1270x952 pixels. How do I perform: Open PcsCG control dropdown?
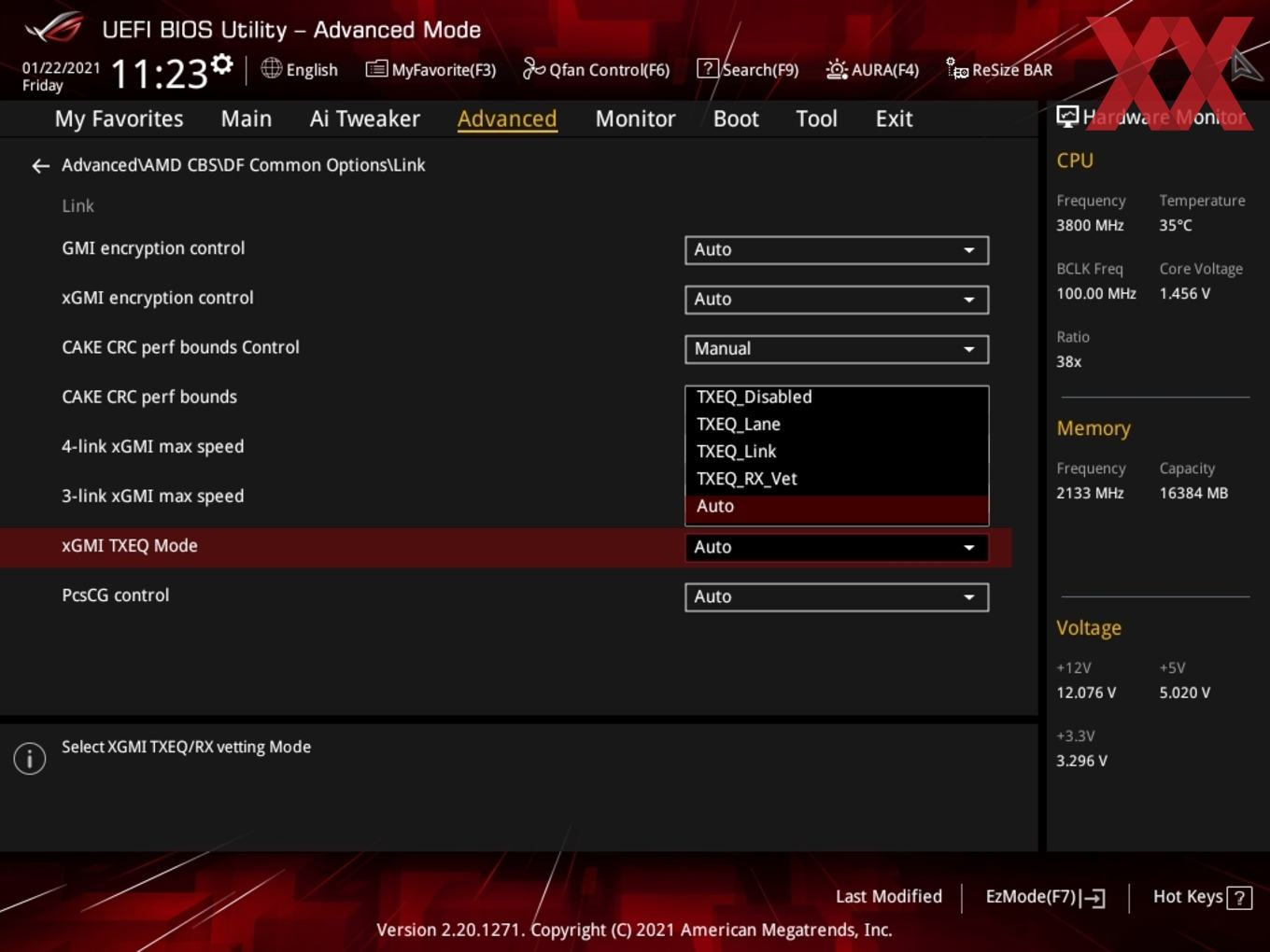[837, 597]
